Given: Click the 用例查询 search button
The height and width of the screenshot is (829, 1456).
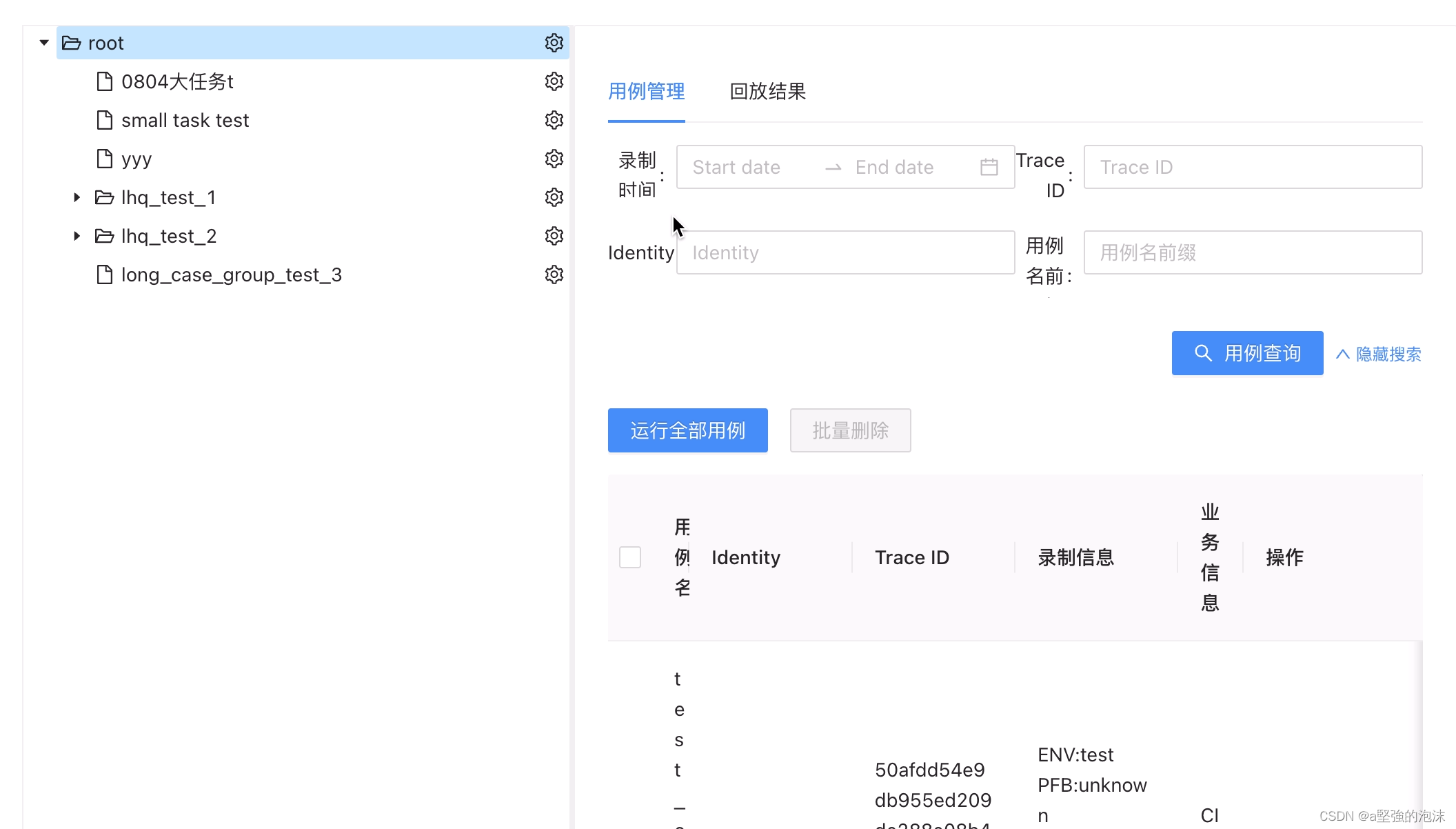Looking at the screenshot, I should click(x=1248, y=353).
